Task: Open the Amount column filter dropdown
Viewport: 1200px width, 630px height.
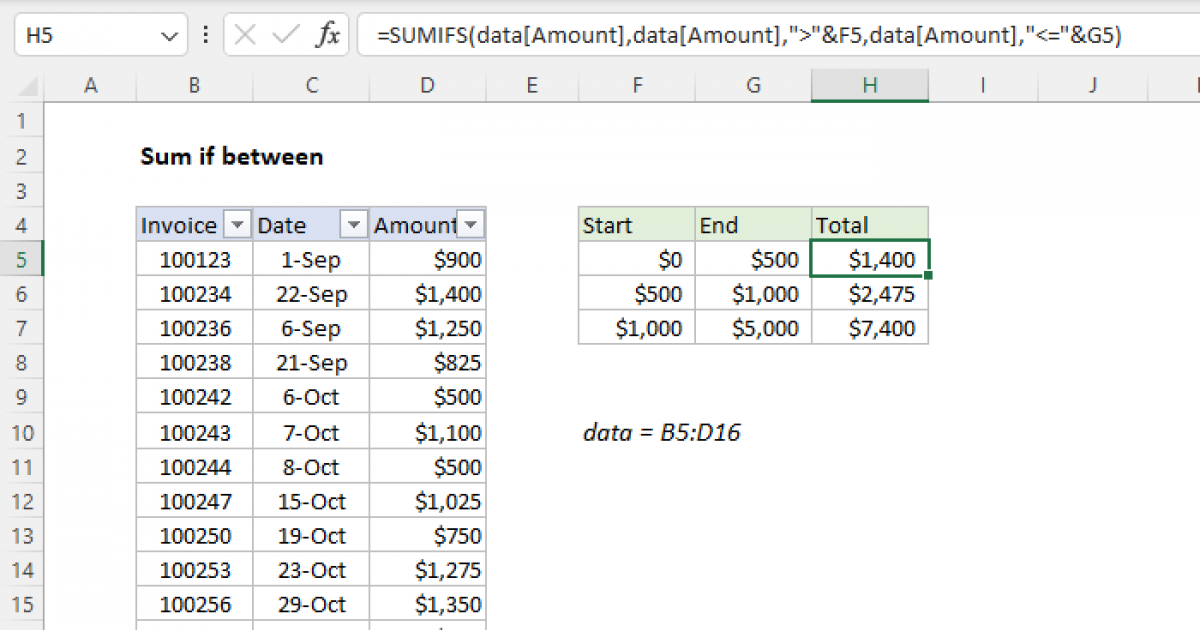Action: coord(472,225)
